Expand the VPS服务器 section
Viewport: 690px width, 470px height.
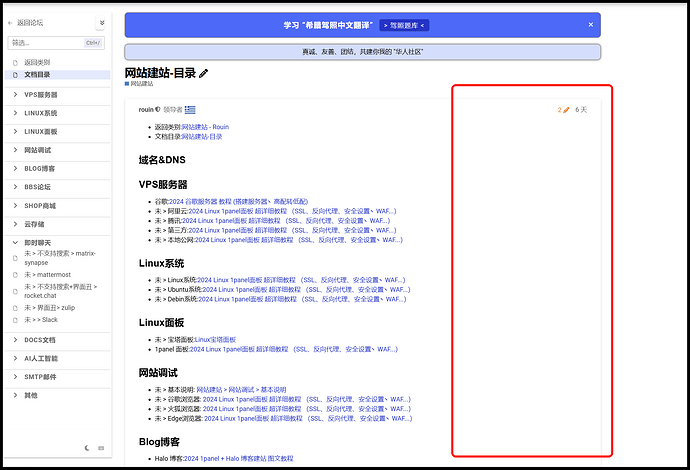coord(40,95)
